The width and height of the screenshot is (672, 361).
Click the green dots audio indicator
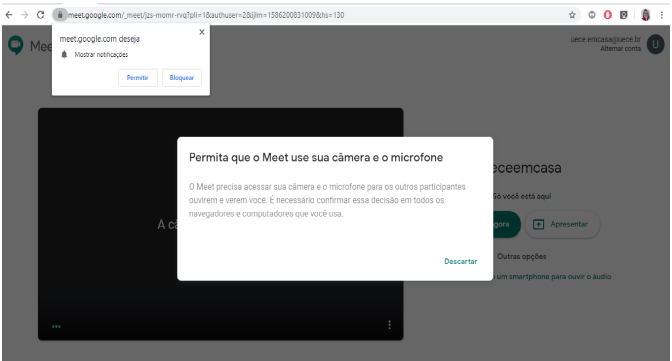pyautogui.click(x=56, y=327)
